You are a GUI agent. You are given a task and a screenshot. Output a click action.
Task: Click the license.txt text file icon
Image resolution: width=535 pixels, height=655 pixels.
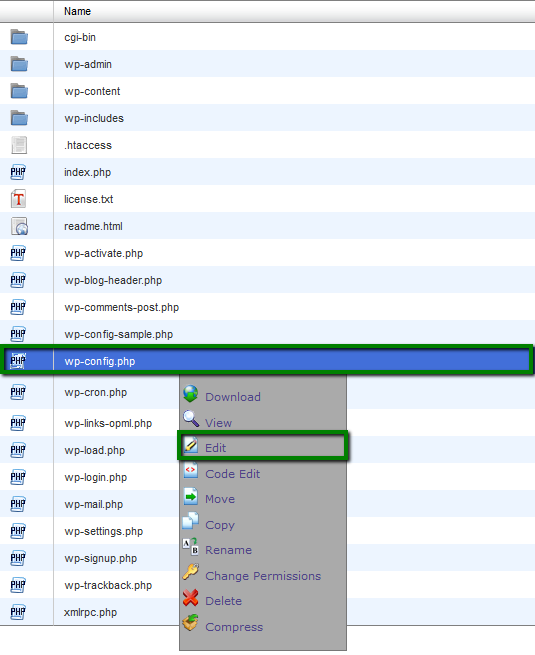(19, 199)
